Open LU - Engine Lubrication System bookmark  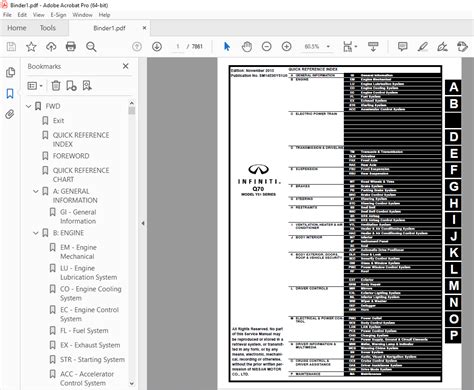point(89,273)
